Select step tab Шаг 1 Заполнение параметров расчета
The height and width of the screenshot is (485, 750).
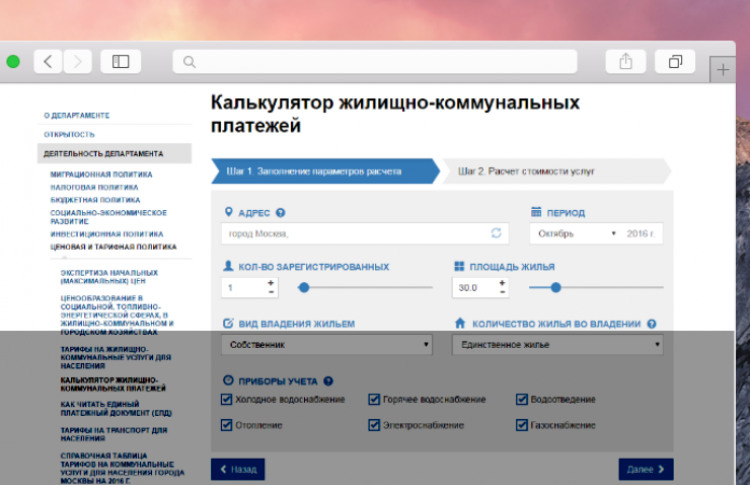coord(325,171)
